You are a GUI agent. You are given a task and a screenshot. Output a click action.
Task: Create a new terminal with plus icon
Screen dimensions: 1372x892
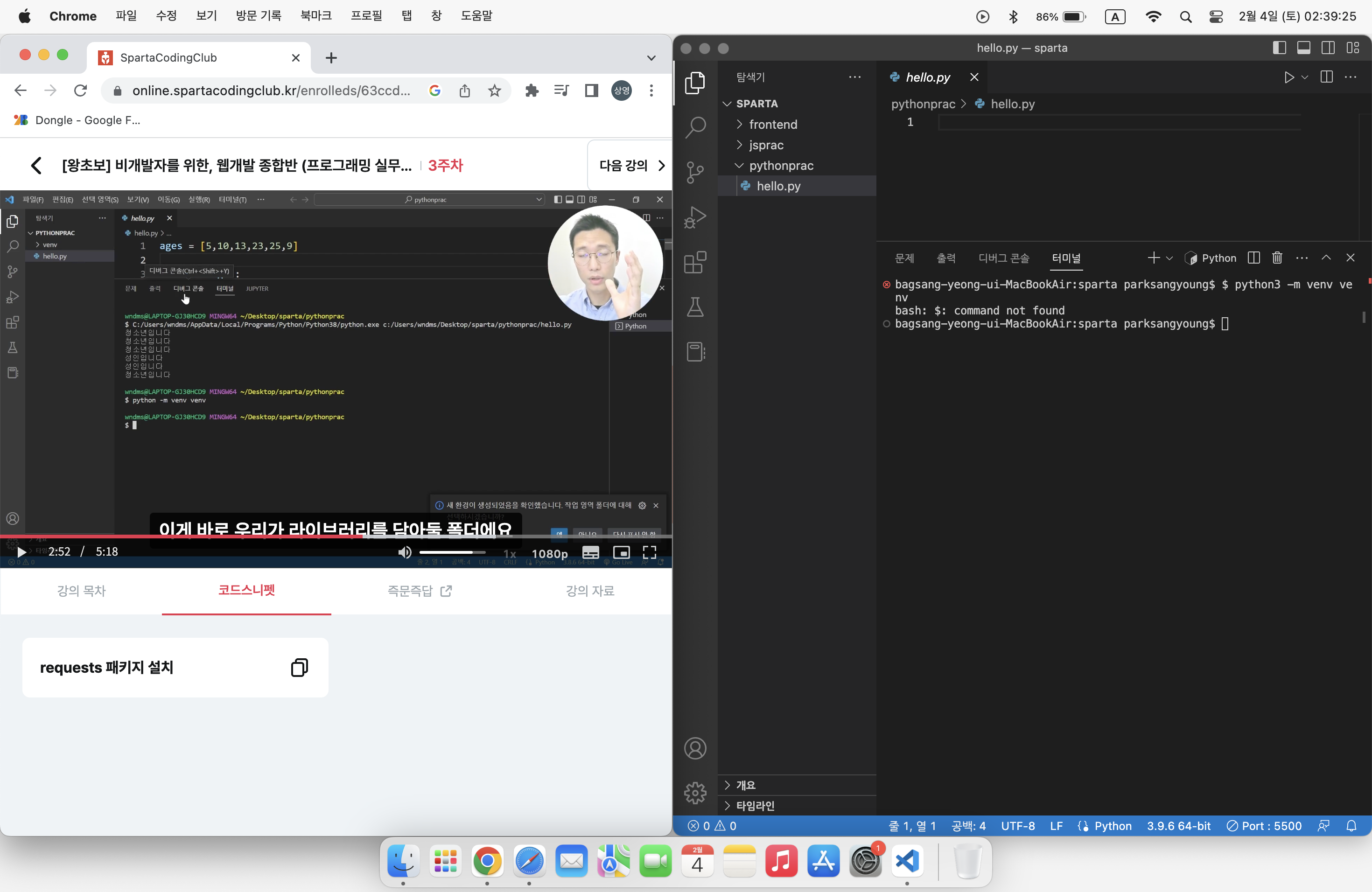1154,258
